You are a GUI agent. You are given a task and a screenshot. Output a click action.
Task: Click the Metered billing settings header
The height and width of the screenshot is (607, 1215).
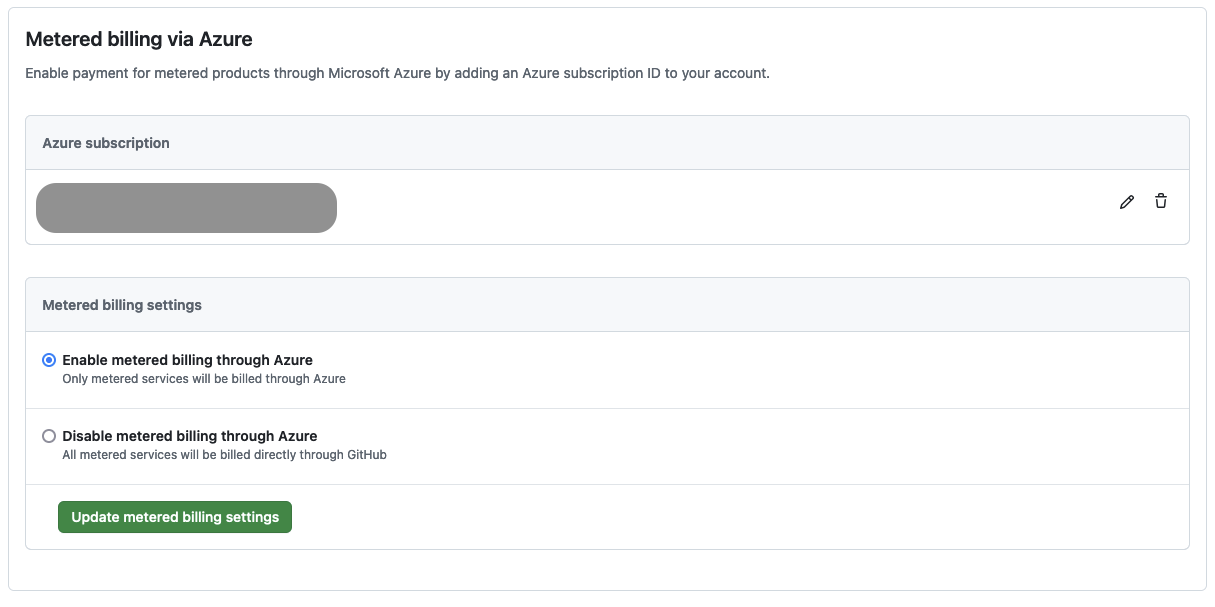point(121,304)
